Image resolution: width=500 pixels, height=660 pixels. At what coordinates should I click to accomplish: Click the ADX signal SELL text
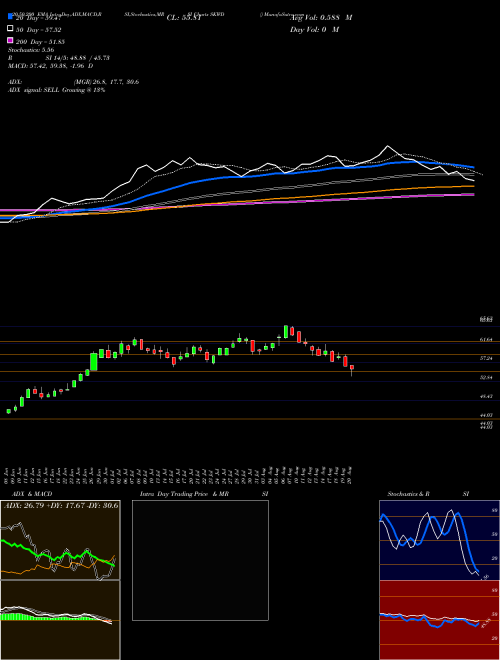(x=56, y=90)
